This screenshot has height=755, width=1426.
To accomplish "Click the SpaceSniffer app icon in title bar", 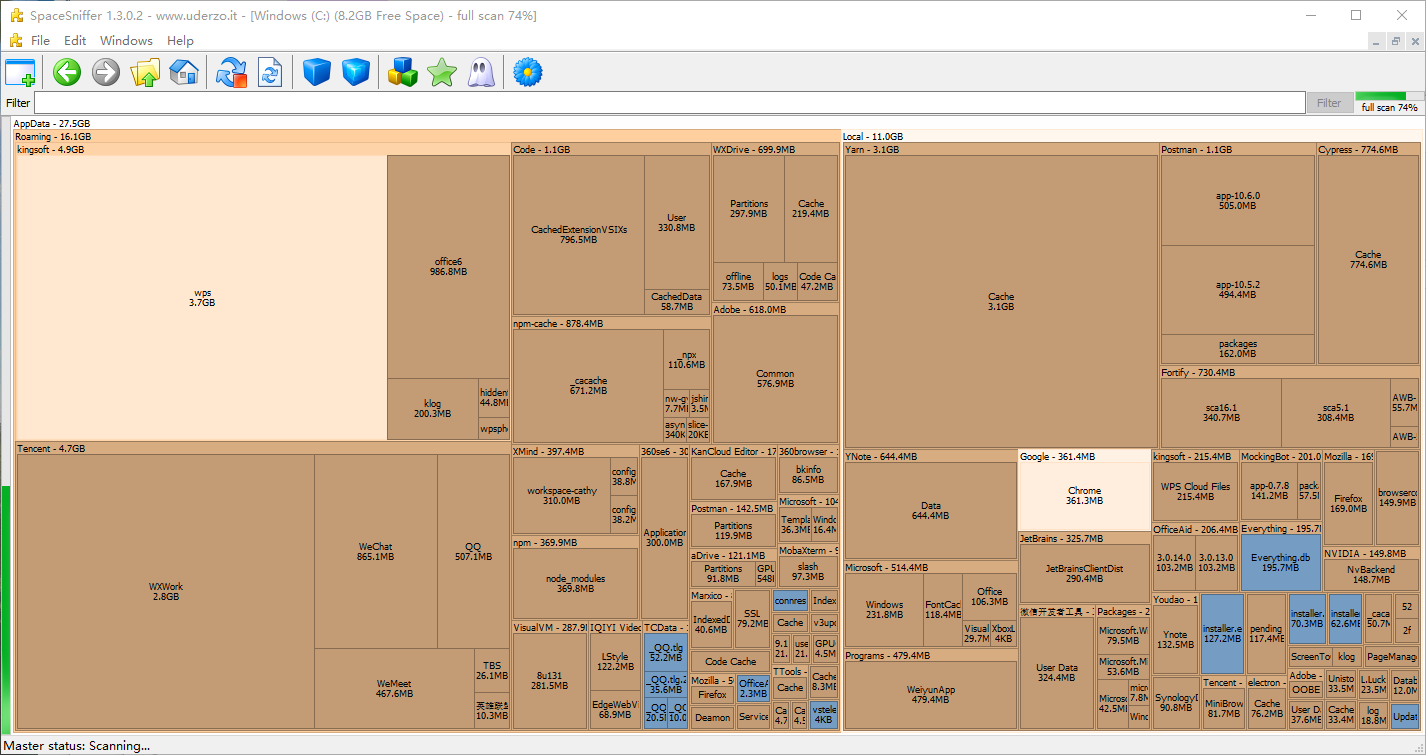I will [16, 16].
